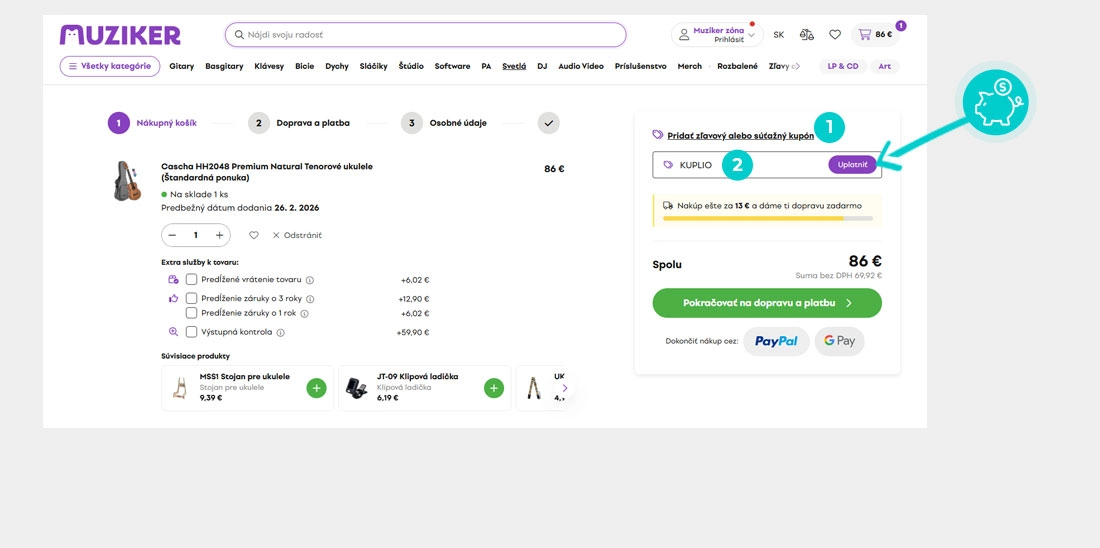1100x548 pixels.
Task: Click Pridať zľavový alebo súťažný kupón link
Action: tap(741, 135)
